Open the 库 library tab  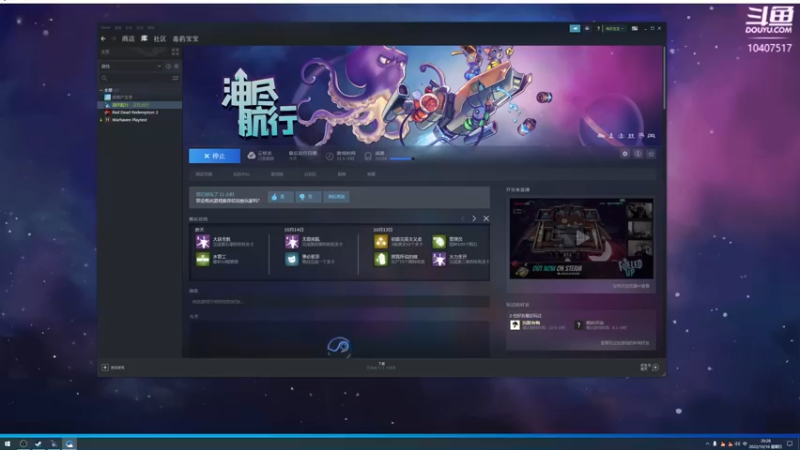coord(144,39)
